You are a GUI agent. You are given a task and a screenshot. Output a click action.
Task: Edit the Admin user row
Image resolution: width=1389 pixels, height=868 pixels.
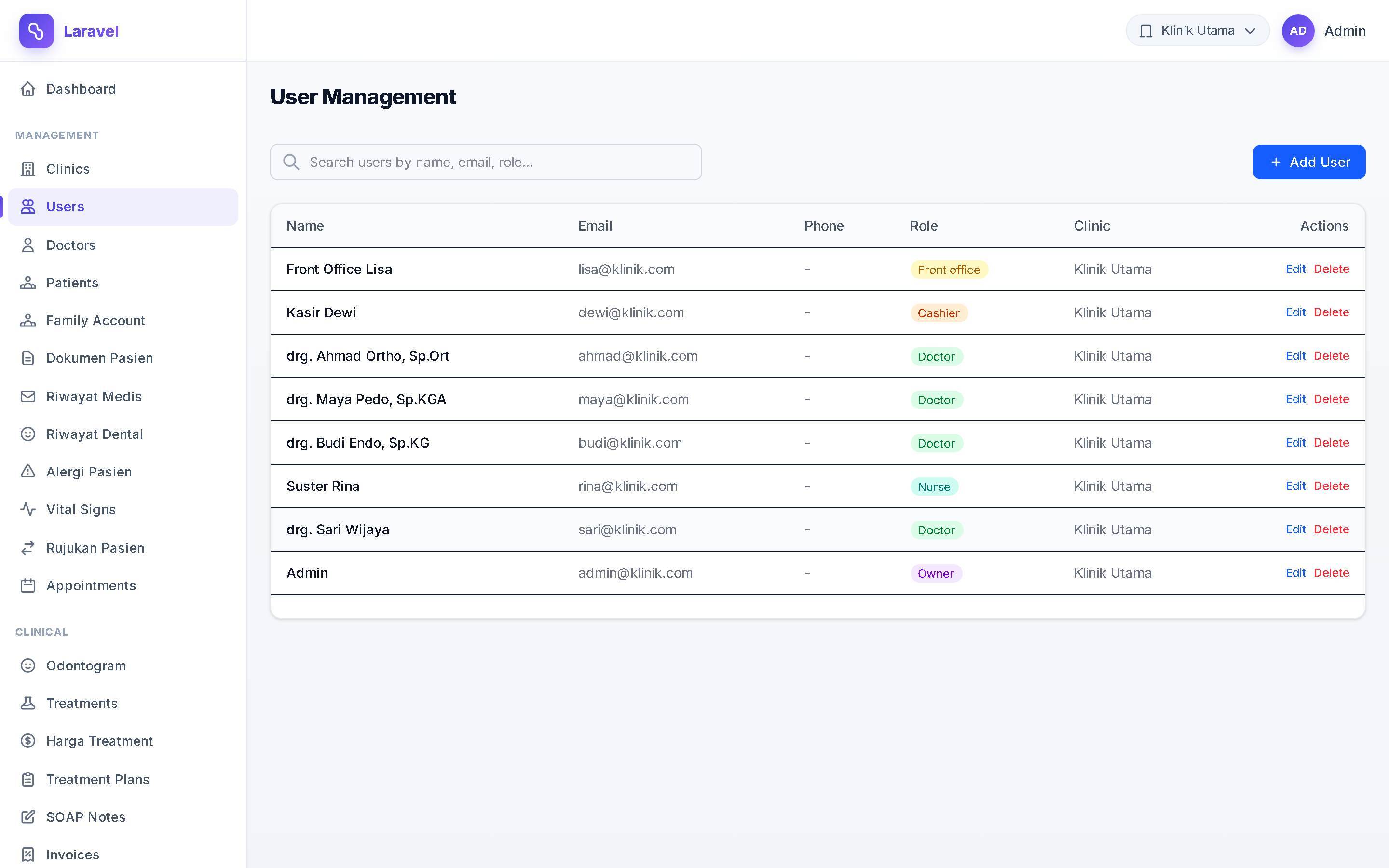tap(1295, 573)
